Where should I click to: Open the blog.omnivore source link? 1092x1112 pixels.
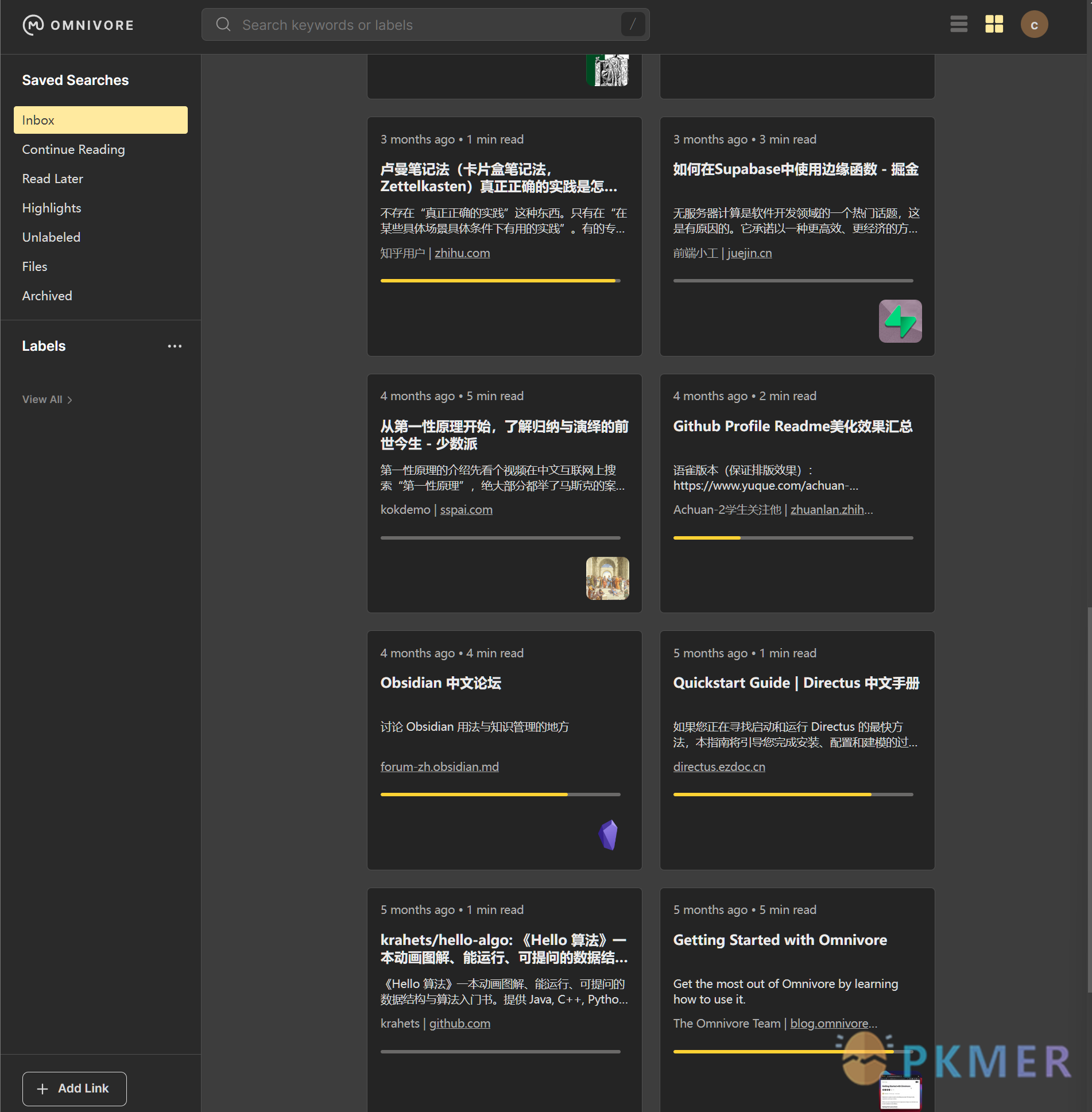pyautogui.click(x=834, y=1024)
